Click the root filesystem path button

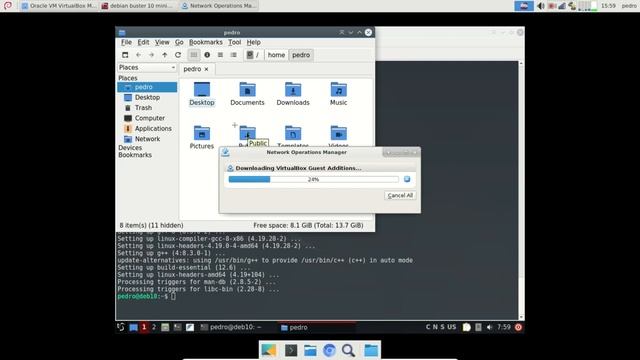click(253, 55)
